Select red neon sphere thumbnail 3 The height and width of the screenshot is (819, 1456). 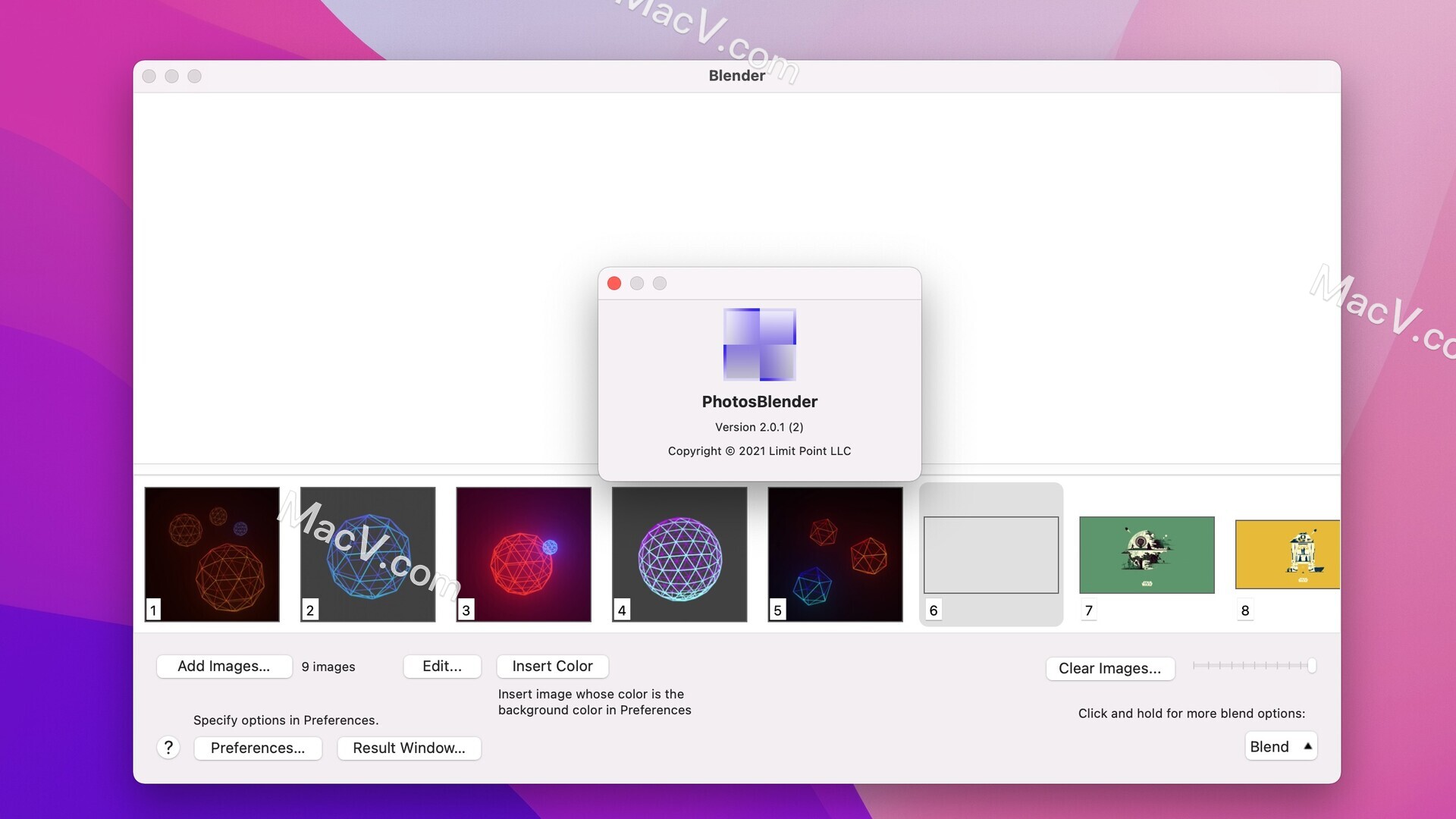[523, 554]
